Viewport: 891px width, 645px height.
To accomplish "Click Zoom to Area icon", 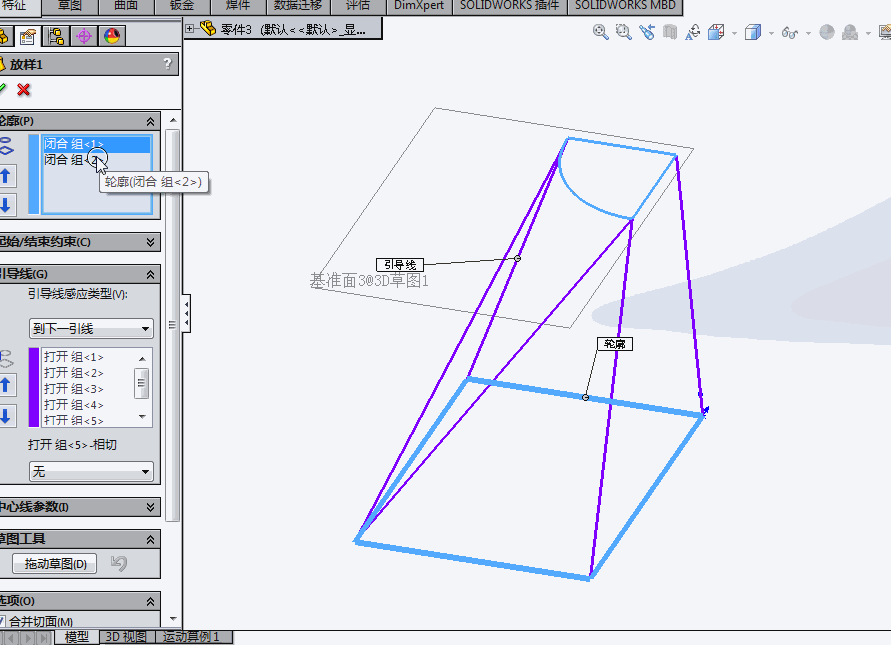I will click(624, 32).
